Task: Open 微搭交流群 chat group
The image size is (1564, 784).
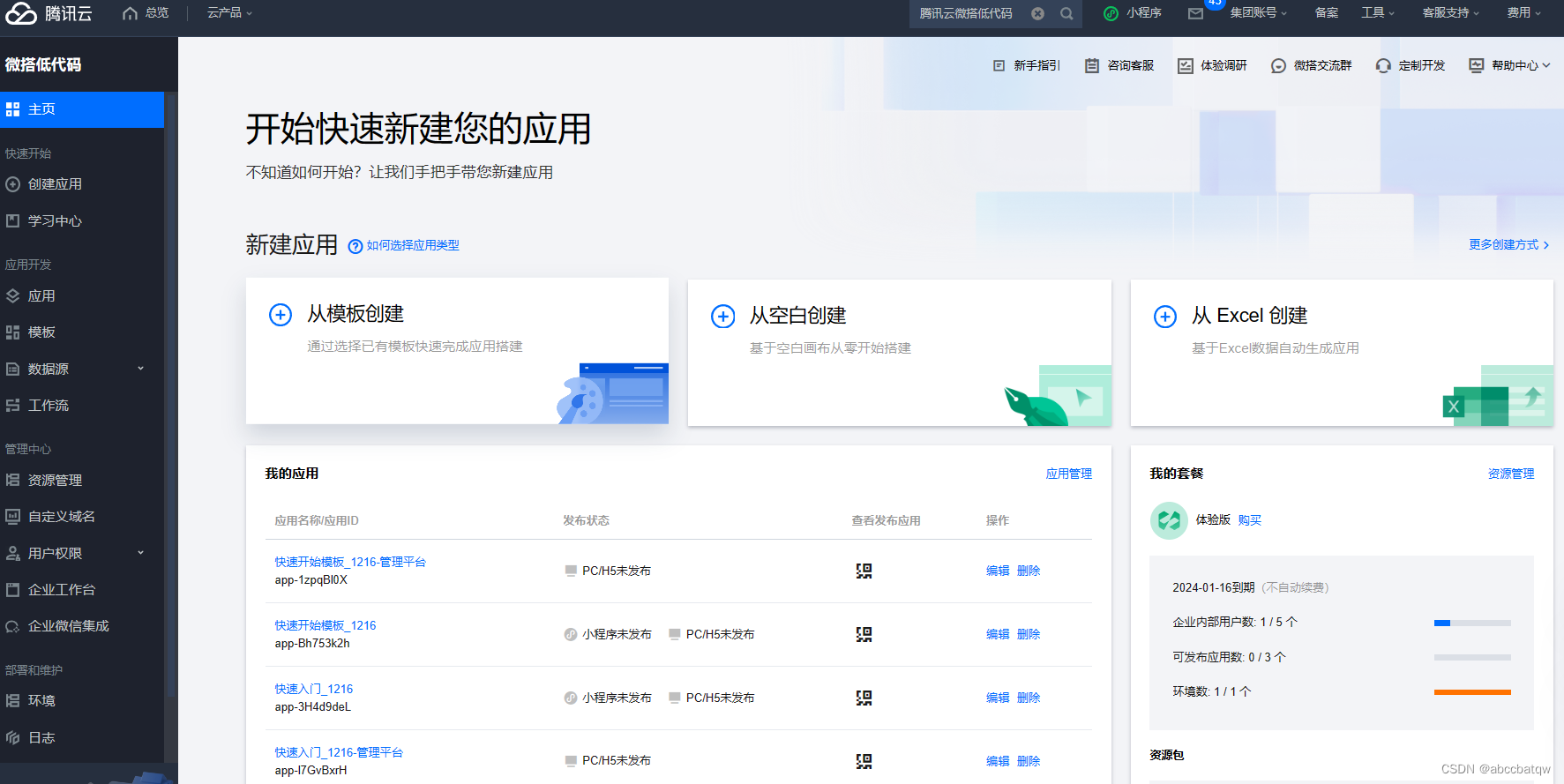Action: pos(1312,65)
